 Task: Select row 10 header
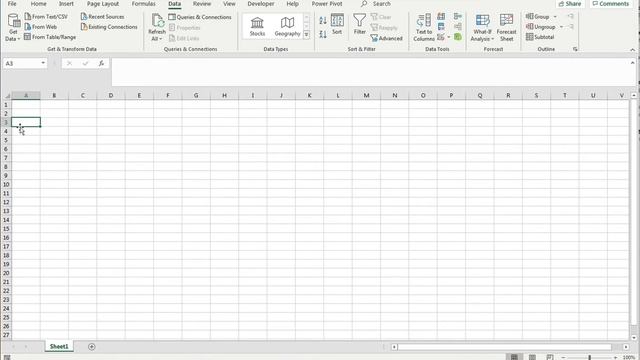pyautogui.click(x=6, y=184)
